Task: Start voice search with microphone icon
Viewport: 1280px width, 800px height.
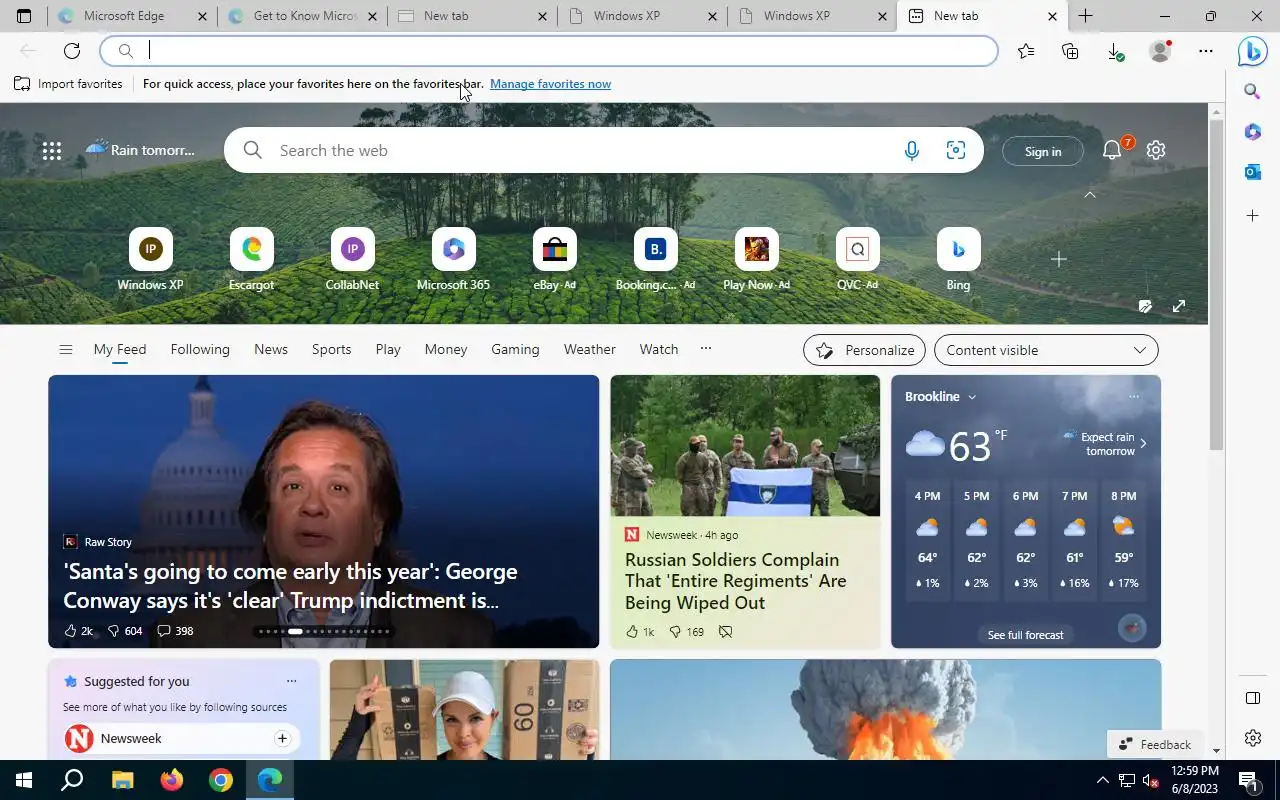Action: pyautogui.click(x=911, y=150)
